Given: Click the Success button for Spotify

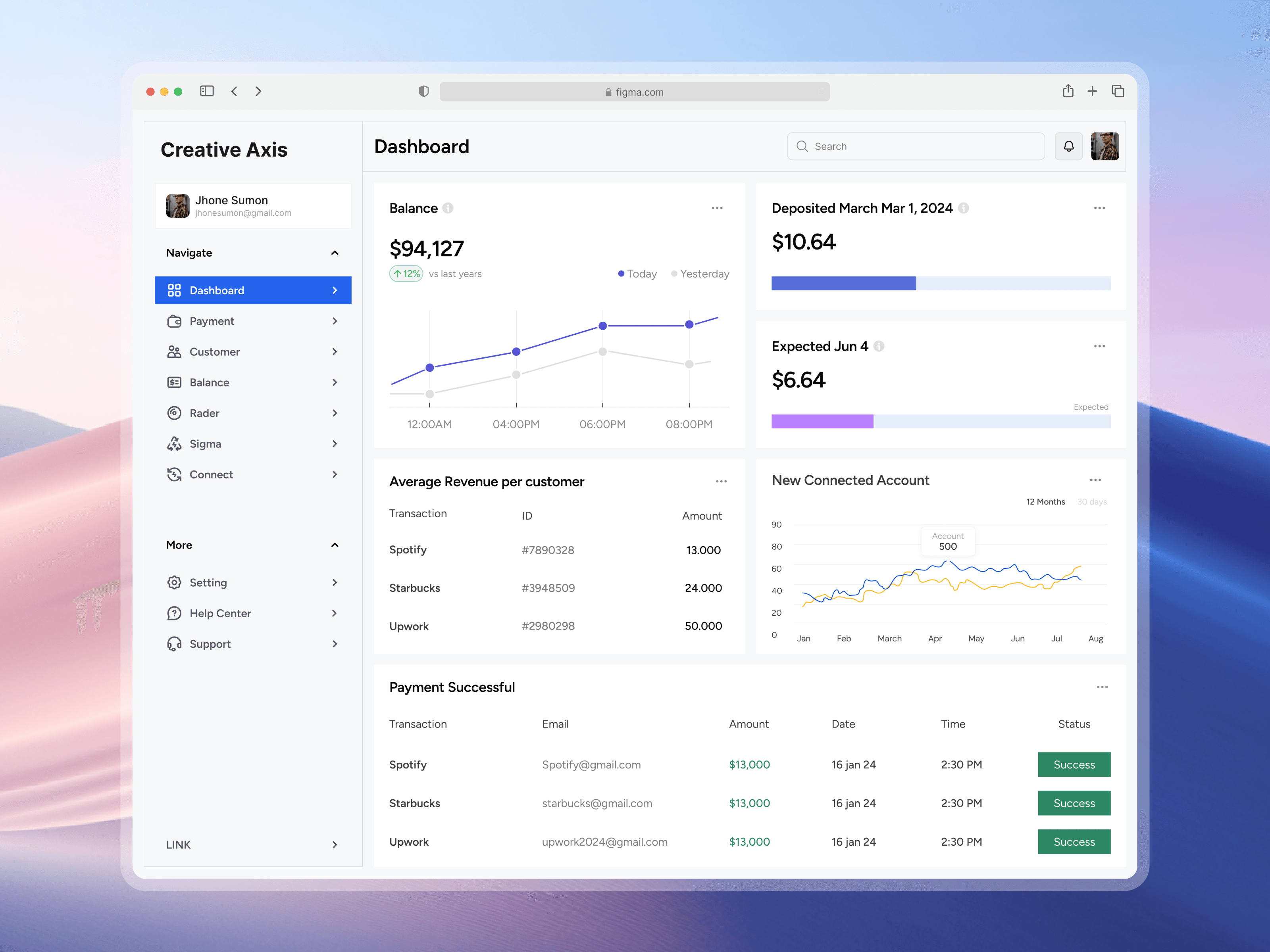Looking at the screenshot, I should pos(1074,764).
